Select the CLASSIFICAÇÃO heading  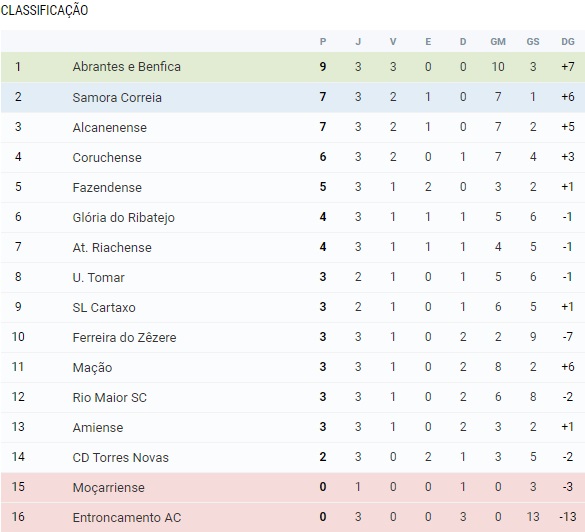point(44,10)
